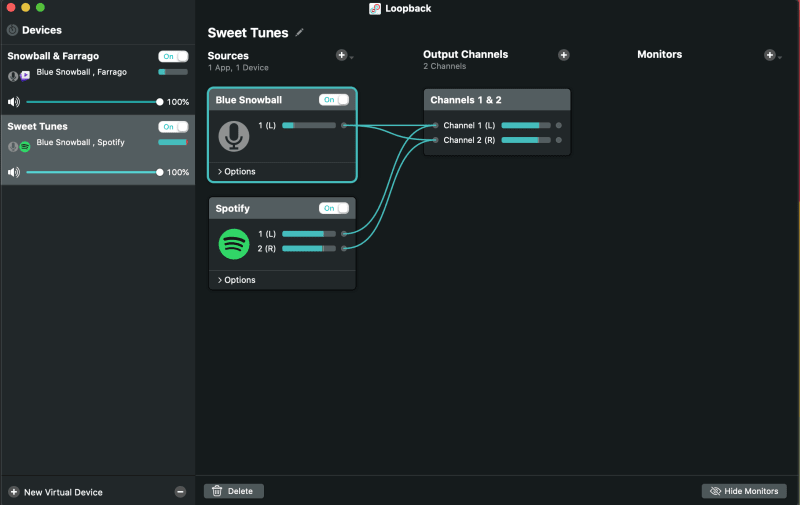Click the Blue Snowball 1 (L) output connector dot
The width and height of the screenshot is (800, 505).
(x=344, y=125)
